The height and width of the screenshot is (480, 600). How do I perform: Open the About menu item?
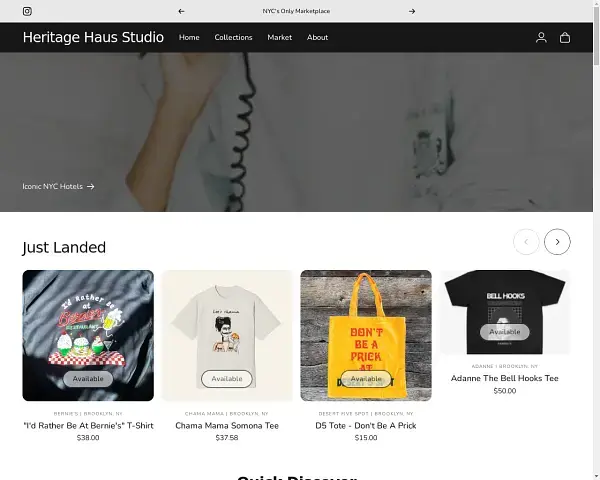pyautogui.click(x=317, y=37)
